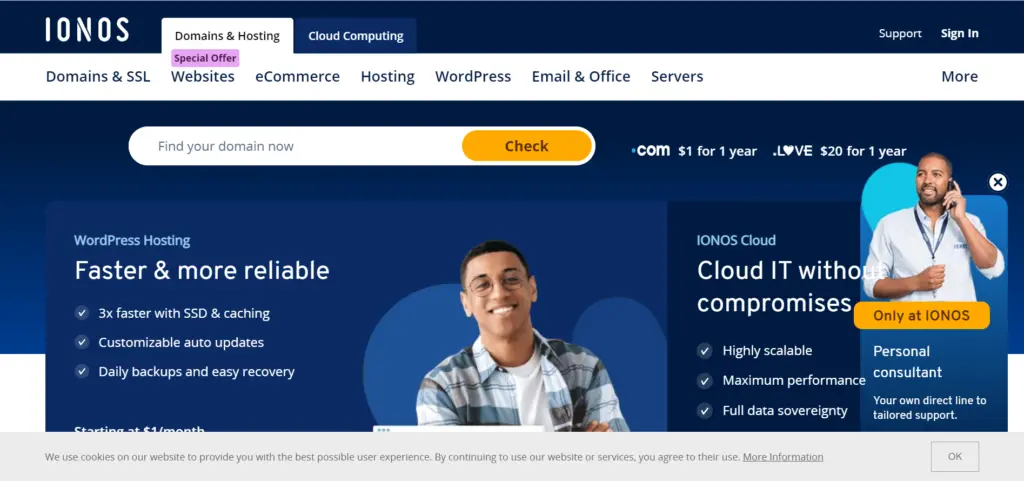The height and width of the screenshot is (481, 1024).
Task: Click the .LOVE domain offer icon
Action: 792,151
